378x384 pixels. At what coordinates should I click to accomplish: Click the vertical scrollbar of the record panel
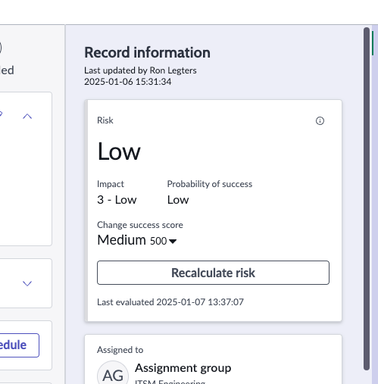point(366,198)
